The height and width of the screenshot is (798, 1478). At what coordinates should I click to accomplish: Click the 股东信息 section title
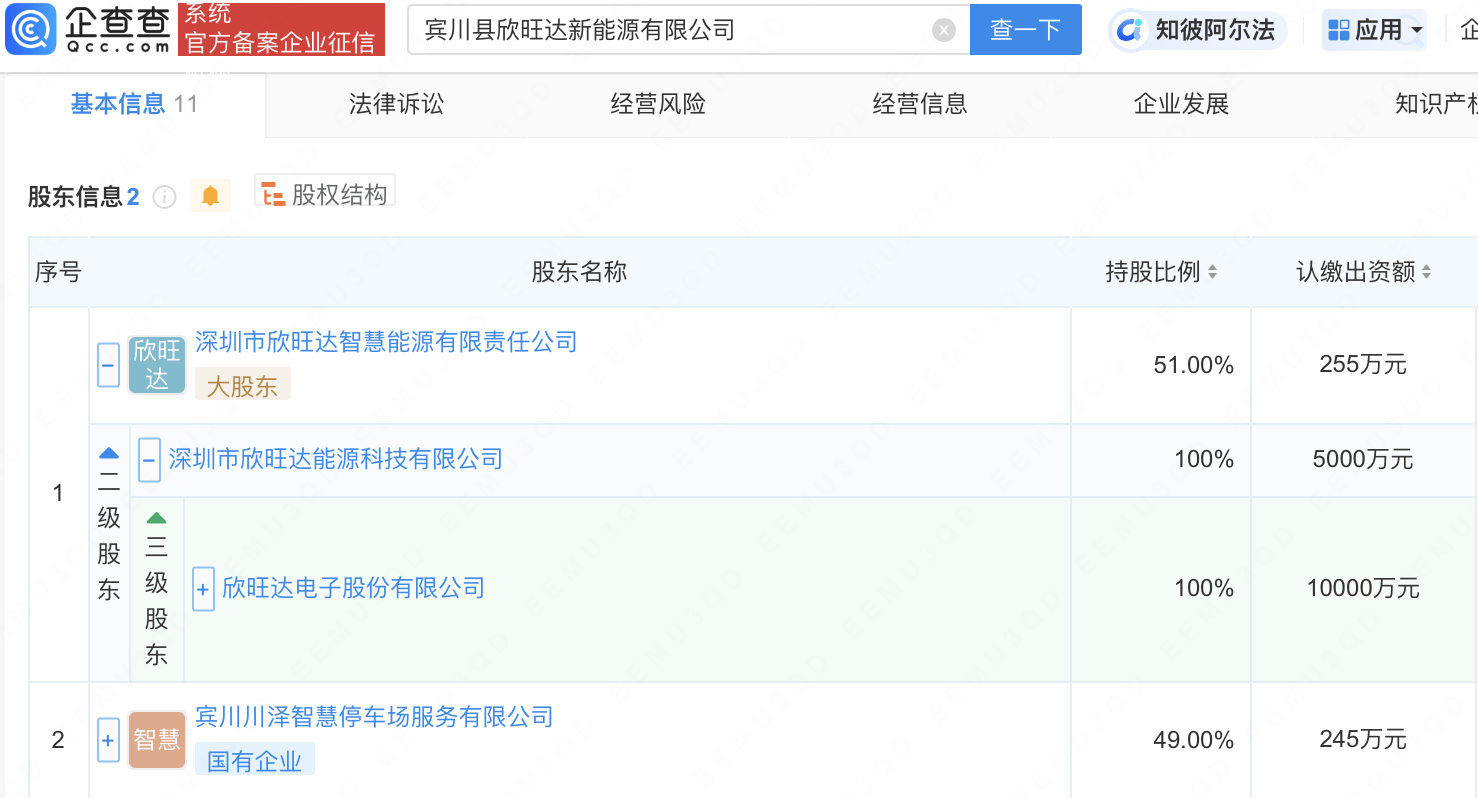(x=75, y=197)
